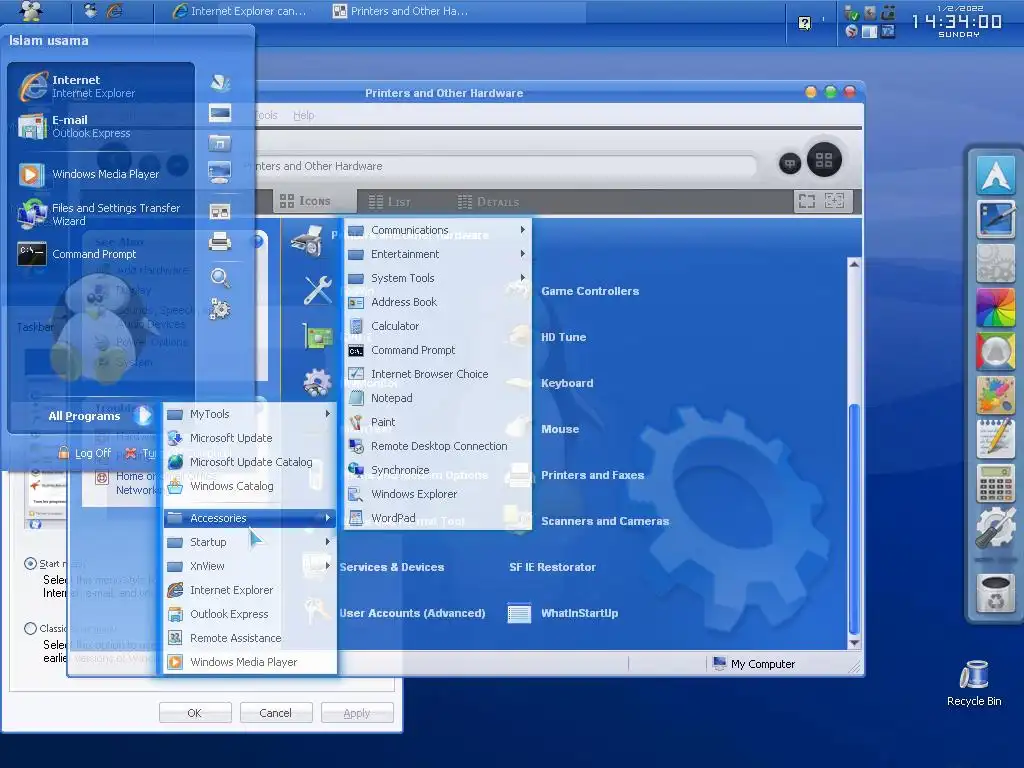
Task: Click the magnifier search icon in Start menu
Action: 220,278
